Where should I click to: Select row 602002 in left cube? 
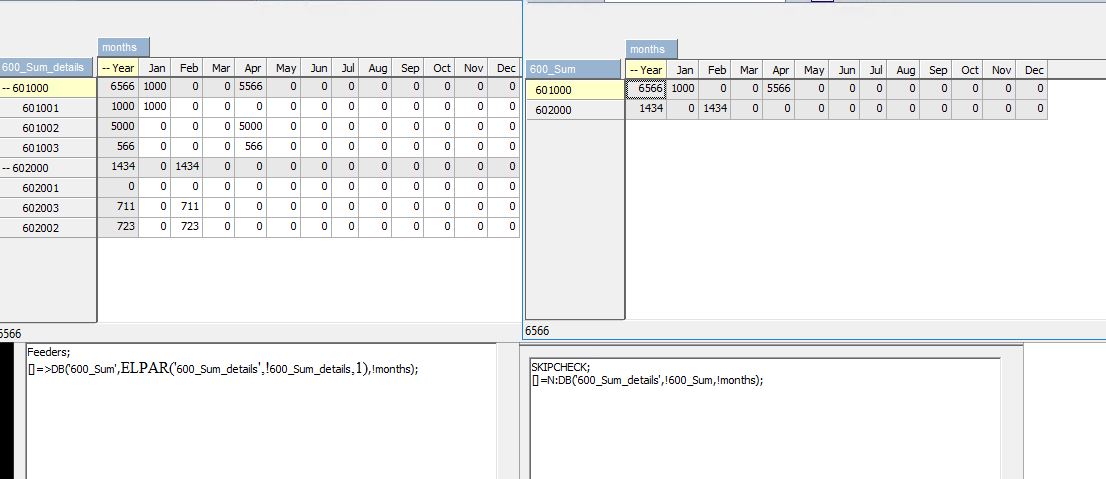pos(41,228)
